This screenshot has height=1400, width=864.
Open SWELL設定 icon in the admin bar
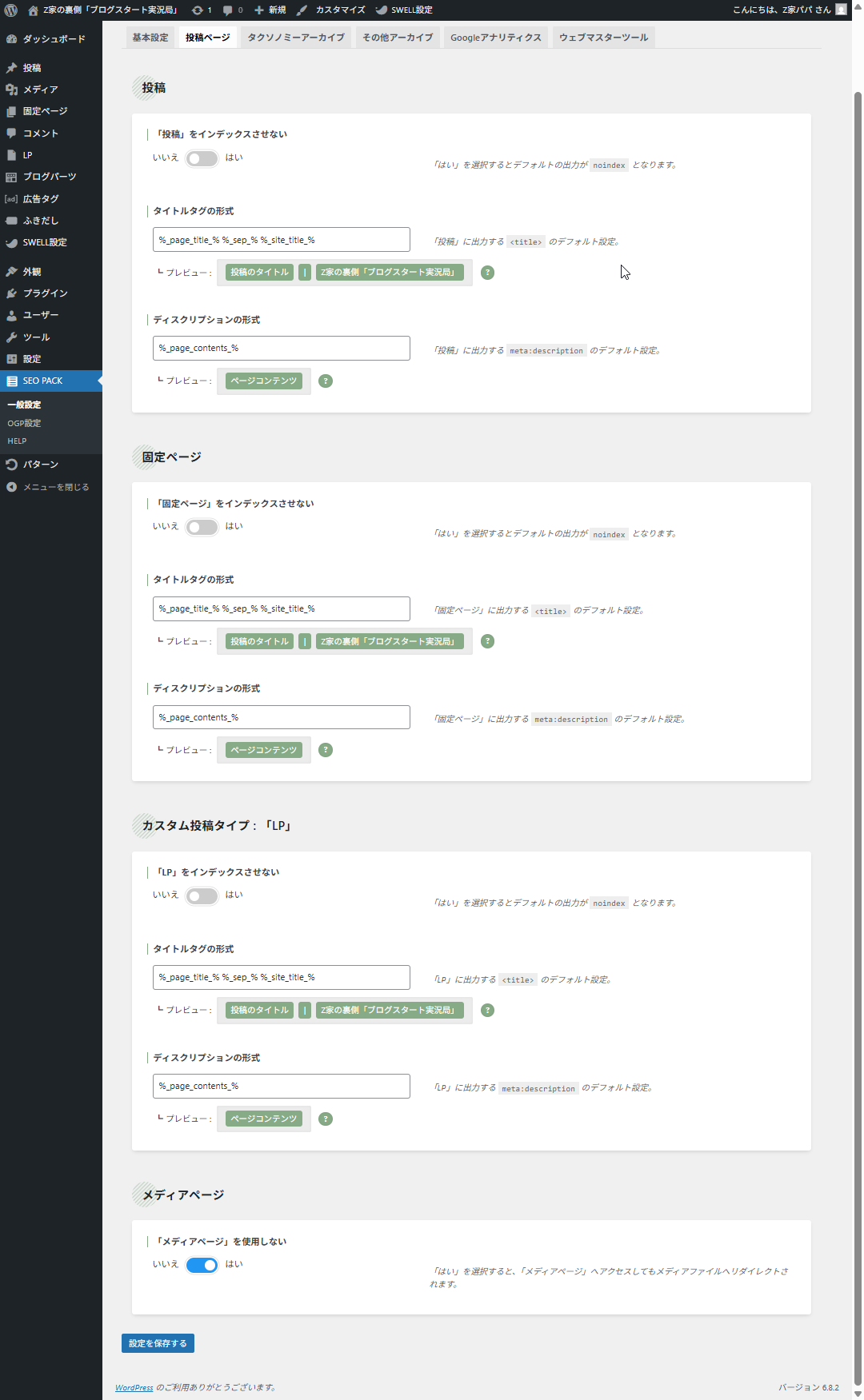[x=382, y=10]
